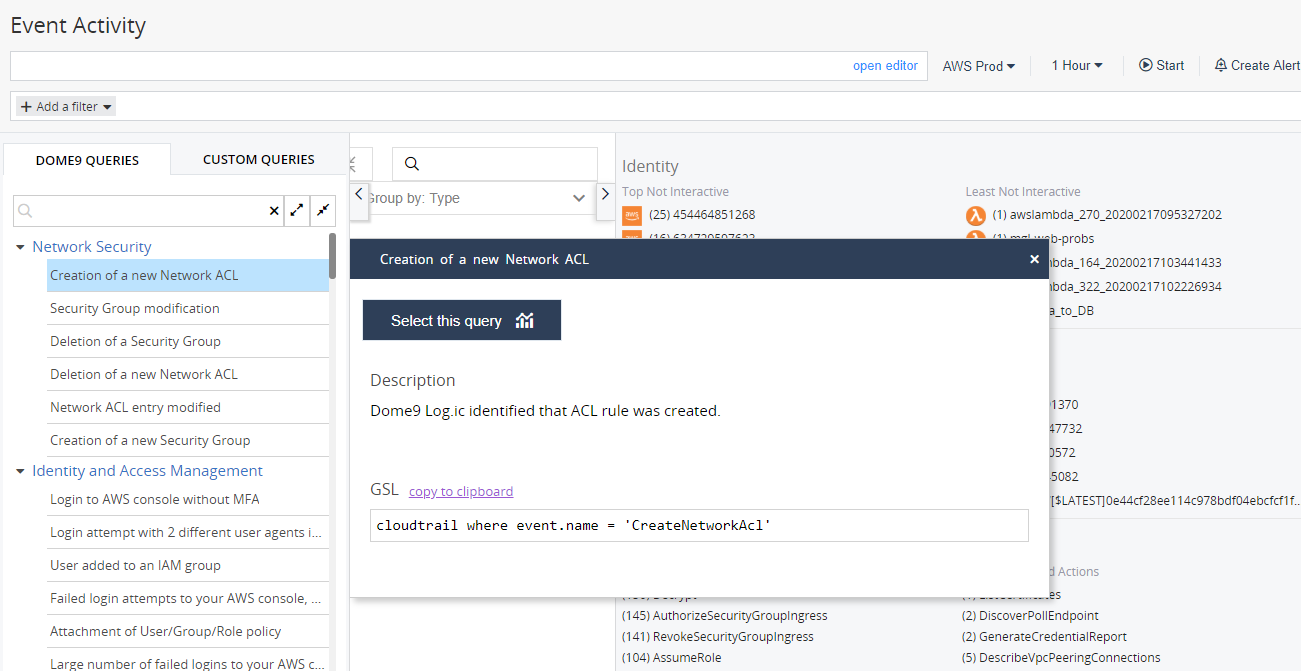Click the expand-all arrows icon in queries panel
Viewport: 1301px width, 671px height.
[297, 211]
